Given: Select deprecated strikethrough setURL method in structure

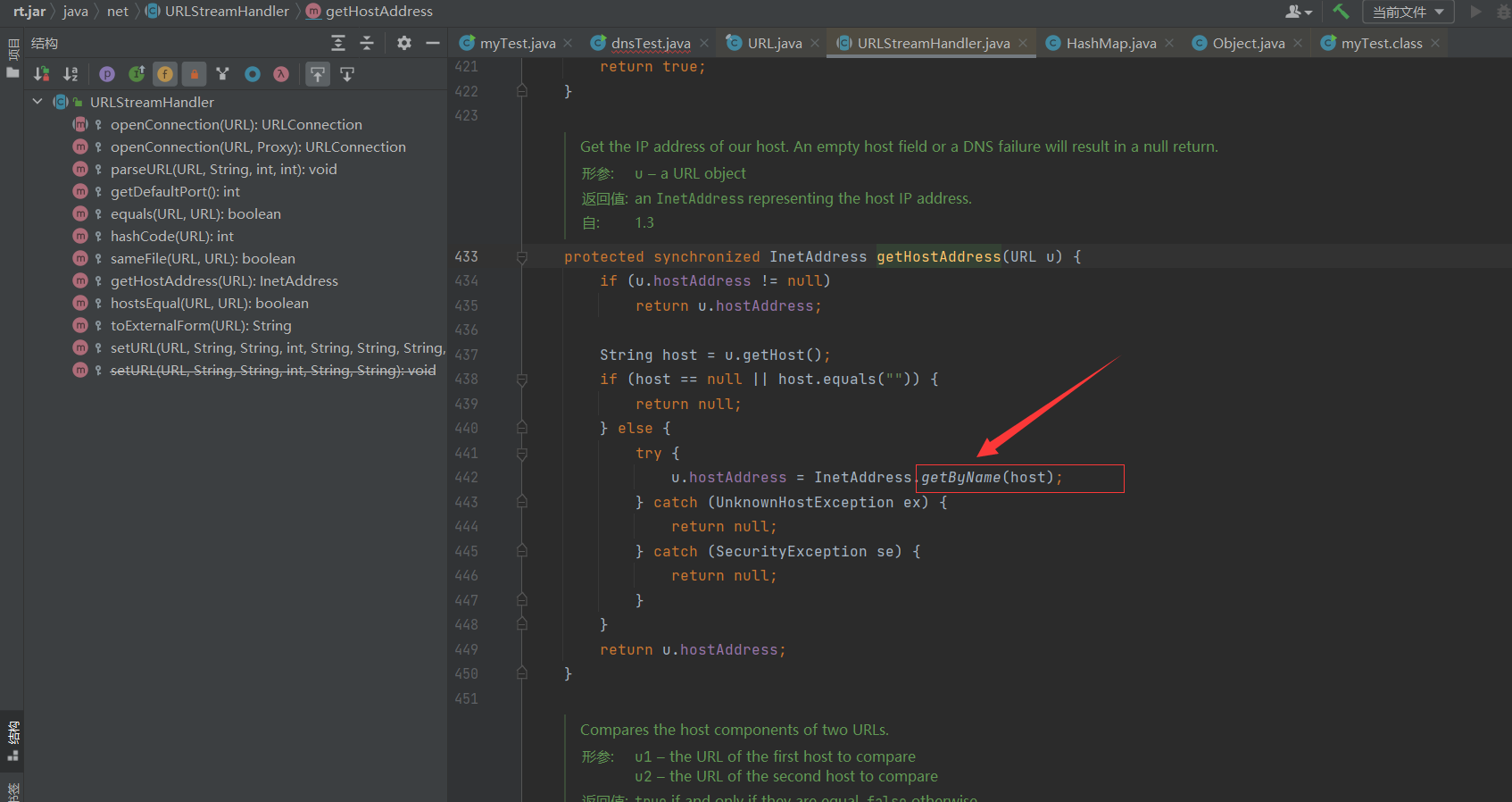Looking at the screenshot, I should (x=273, y=370).
